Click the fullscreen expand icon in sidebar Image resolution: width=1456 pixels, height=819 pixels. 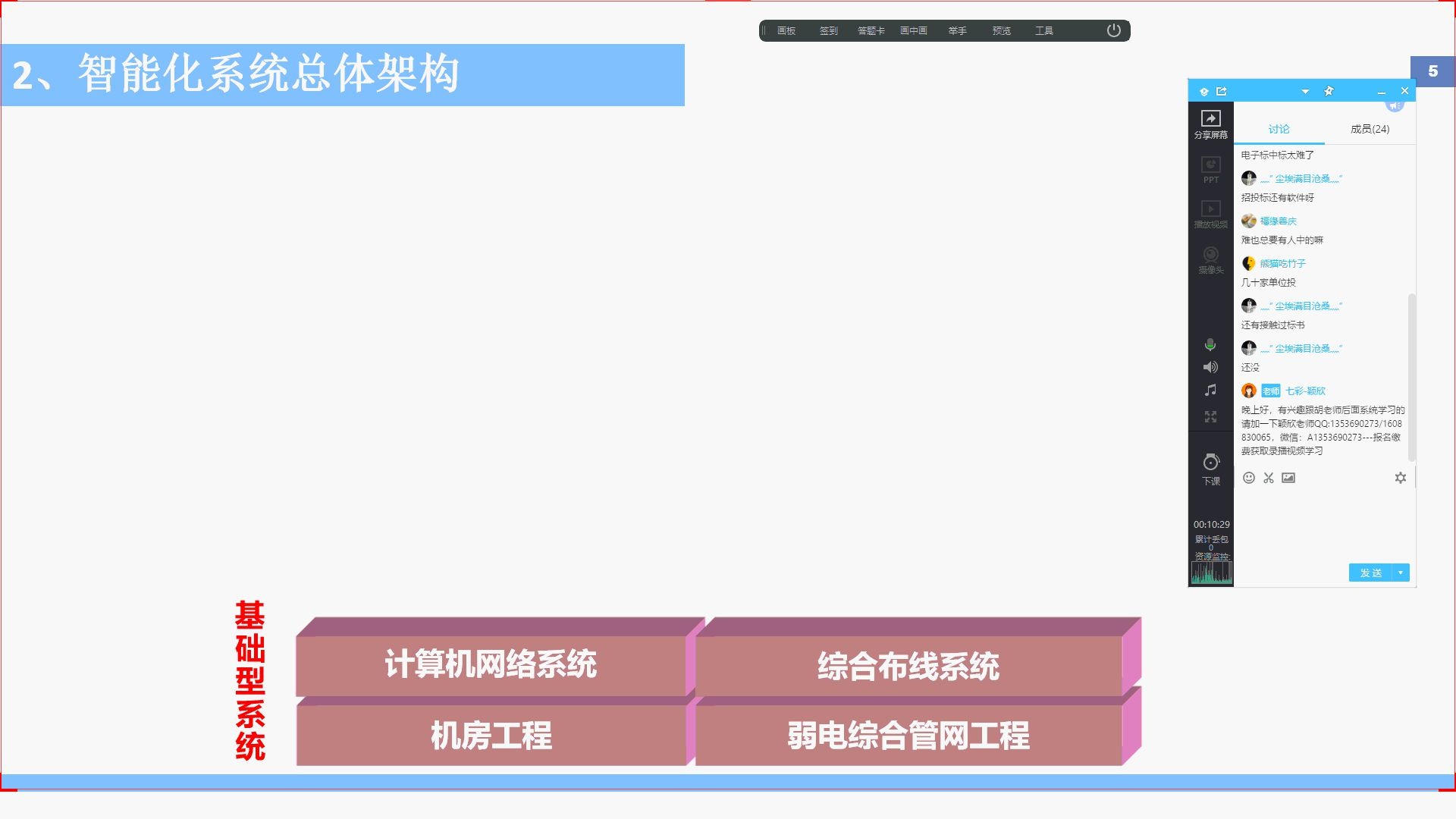[x=1210, y=416]
